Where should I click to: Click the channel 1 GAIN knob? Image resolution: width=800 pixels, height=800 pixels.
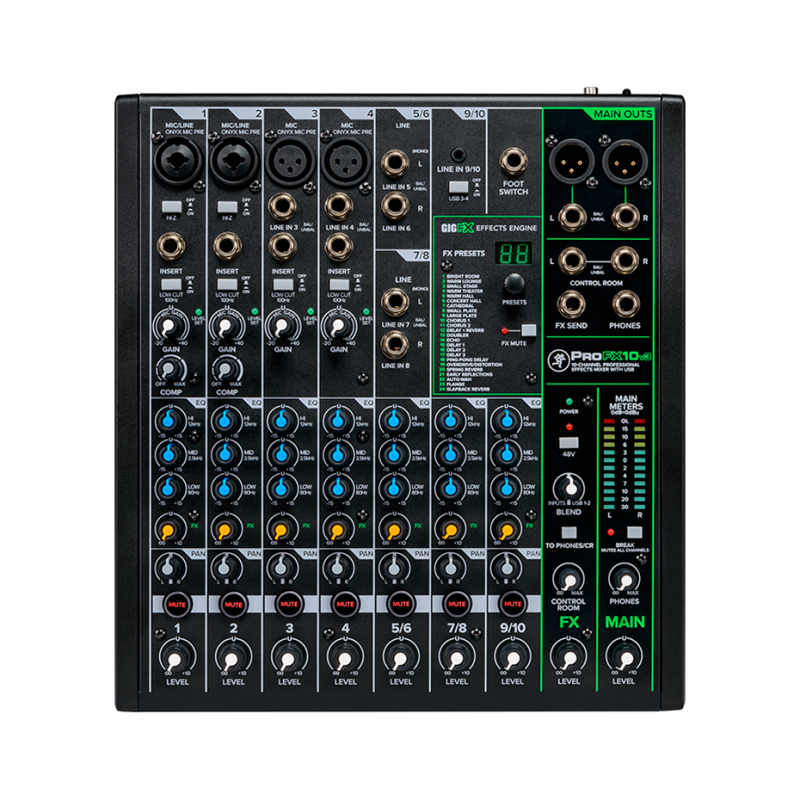click(x=170, y=326)
